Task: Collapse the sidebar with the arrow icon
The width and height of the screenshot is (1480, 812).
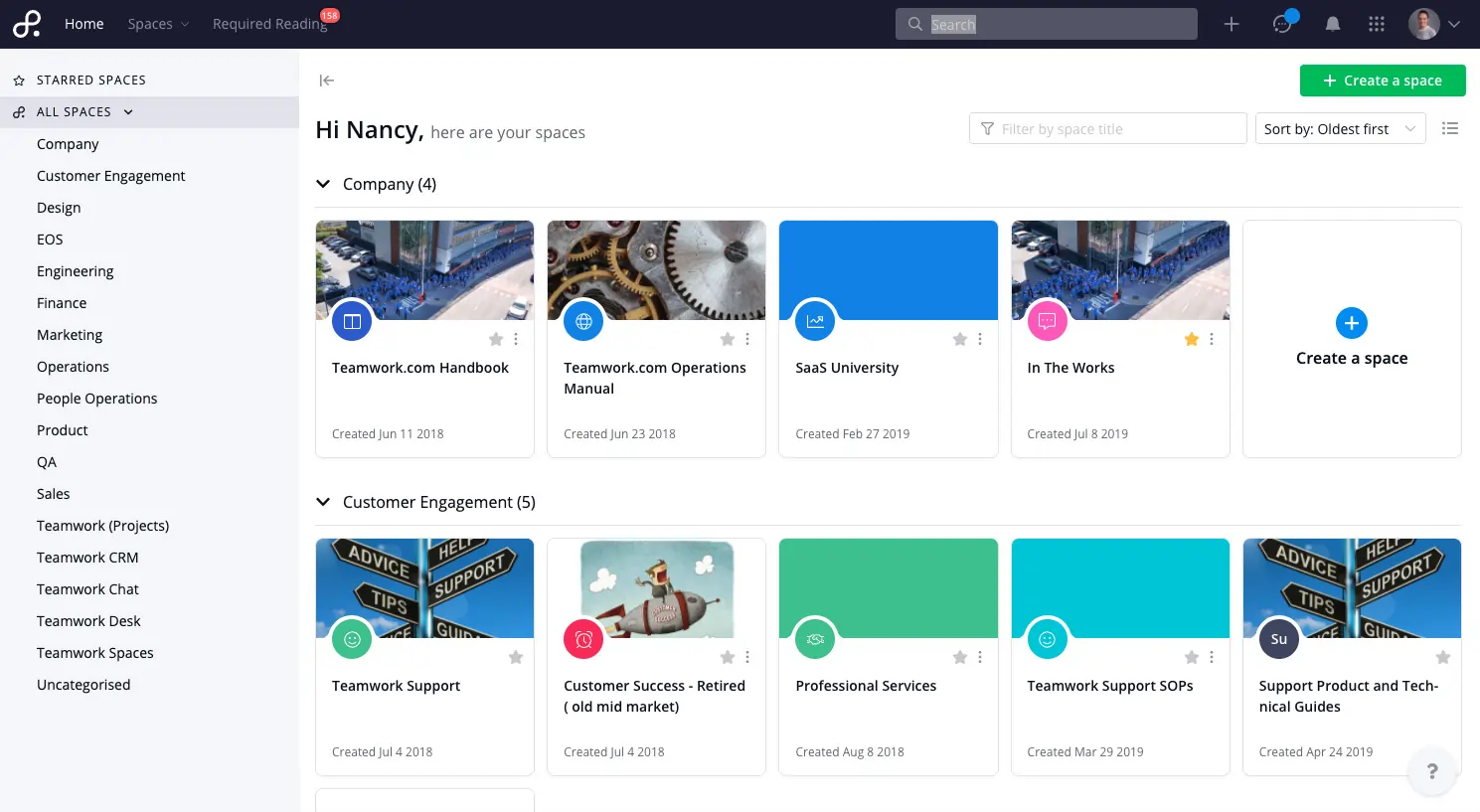Action: (327, 81)
